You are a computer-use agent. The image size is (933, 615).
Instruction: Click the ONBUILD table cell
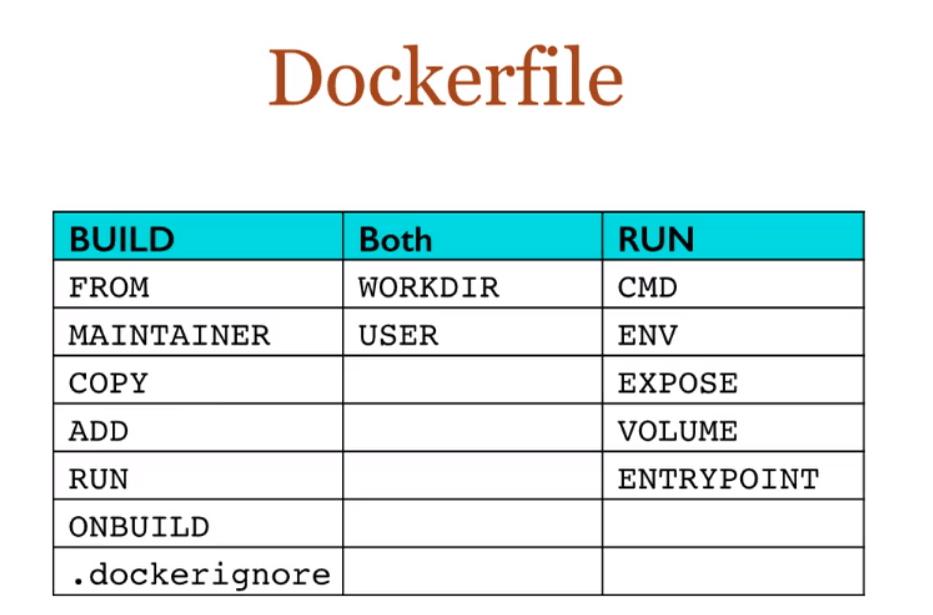tap(198, 523)
